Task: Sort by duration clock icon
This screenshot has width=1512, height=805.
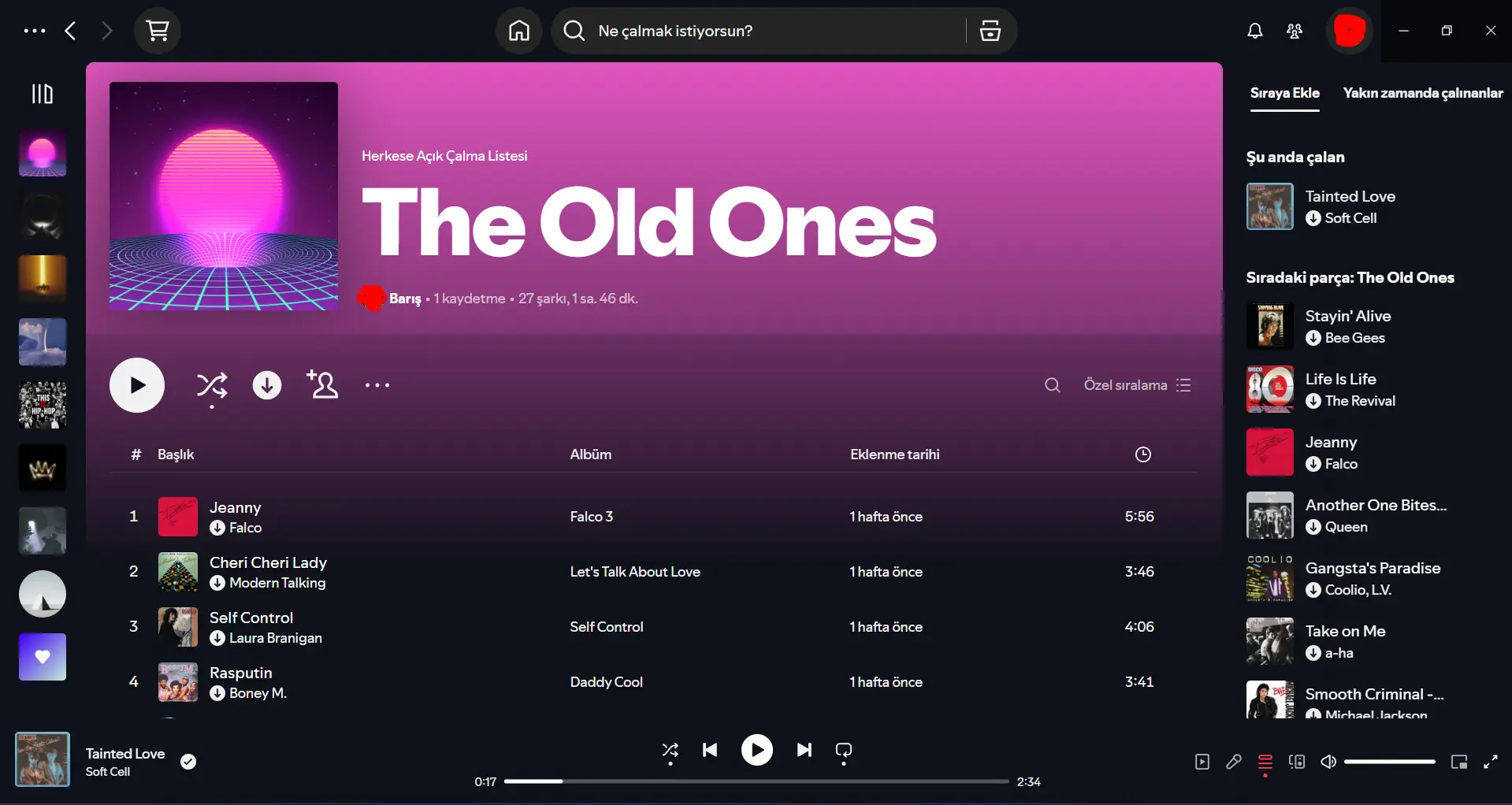Action: (1142, 454)
